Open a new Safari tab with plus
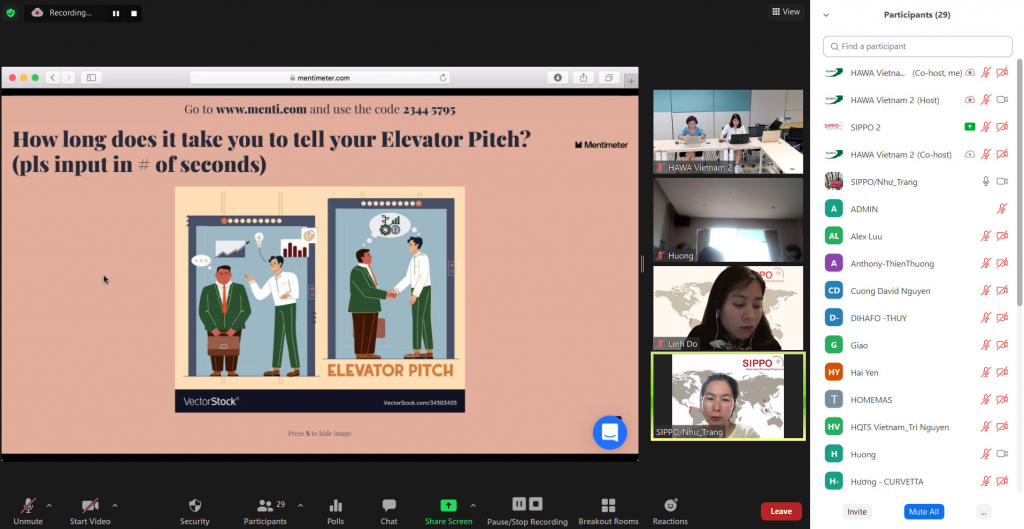Image resolution: width=1024 pixels, height=529 pixels. point(631,81)
